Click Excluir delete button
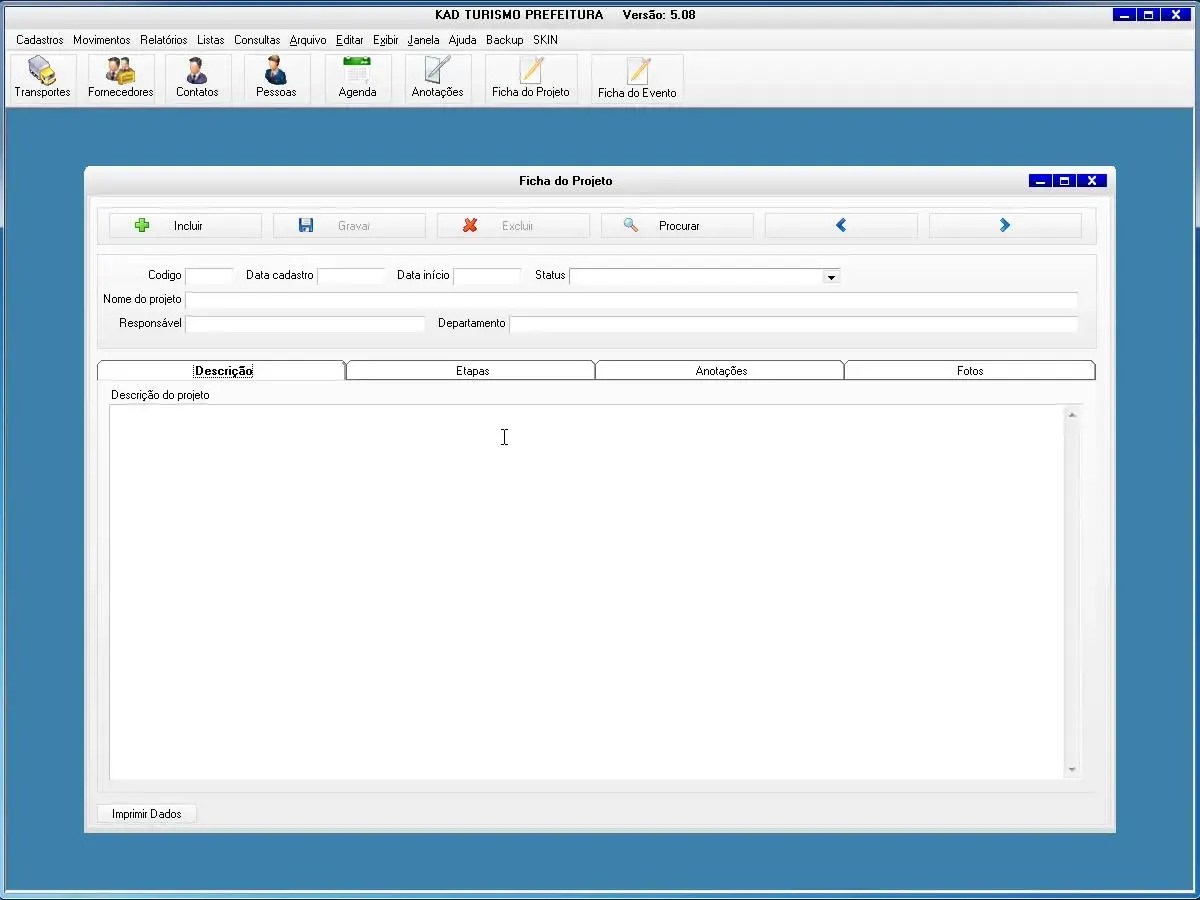1200x900 pixels. (513, 226)
